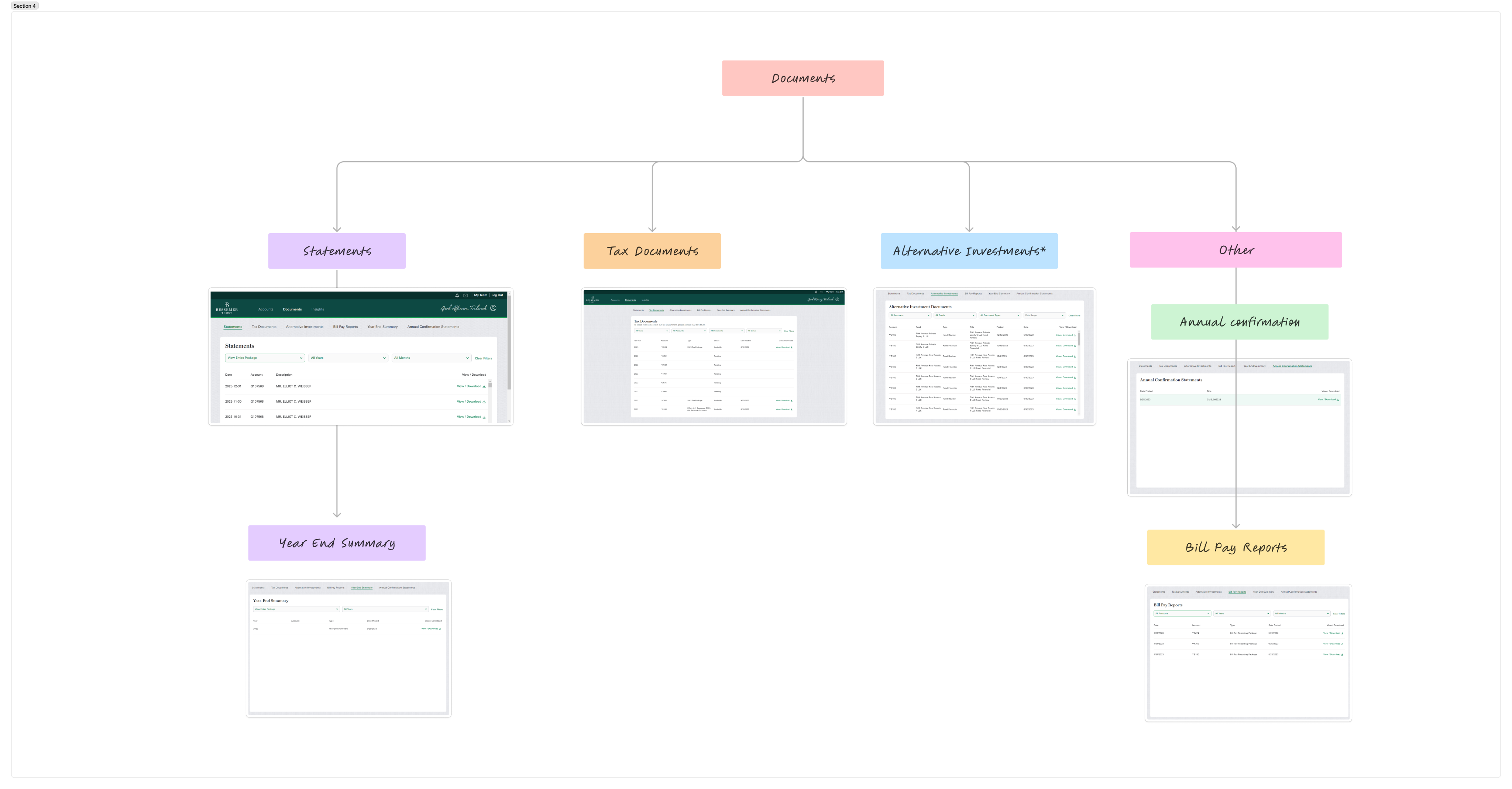
Task: Select the pink Other sticky note
Action: [x=1236, y=250]
